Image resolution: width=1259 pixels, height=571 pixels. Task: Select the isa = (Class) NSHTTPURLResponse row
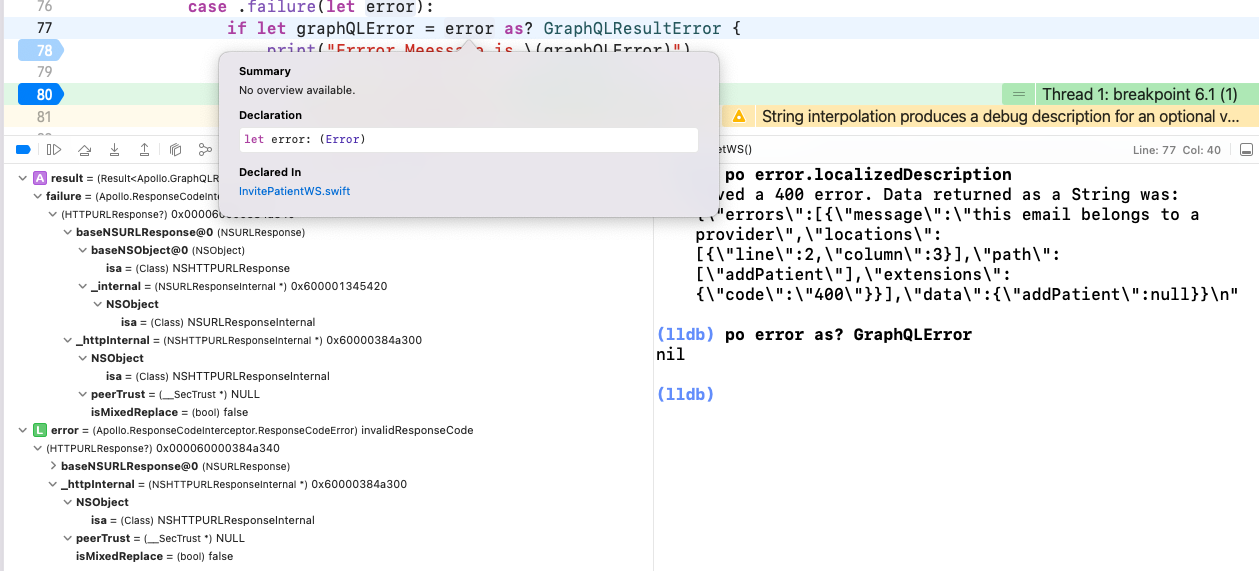point(198,268)
